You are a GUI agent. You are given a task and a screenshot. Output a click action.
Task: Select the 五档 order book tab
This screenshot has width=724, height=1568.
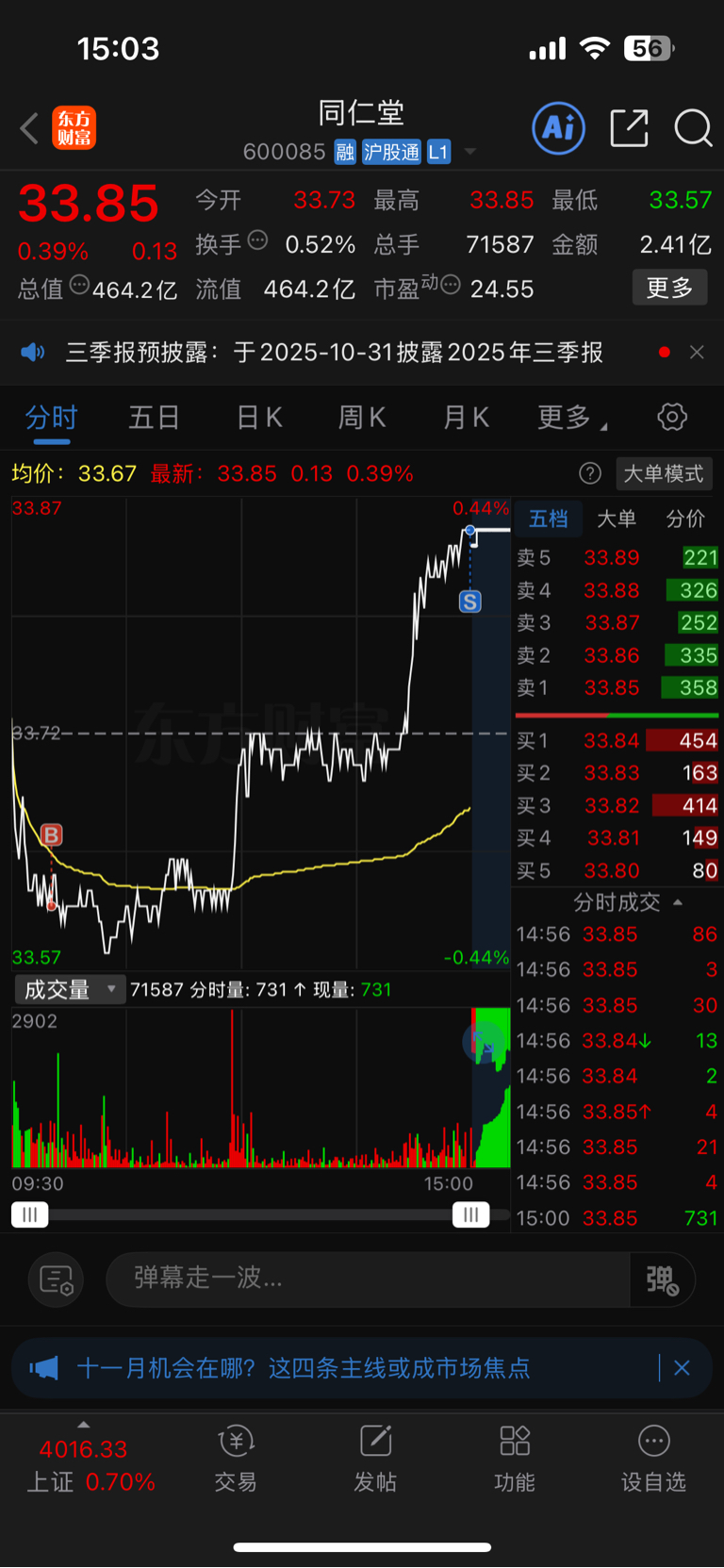548,519
